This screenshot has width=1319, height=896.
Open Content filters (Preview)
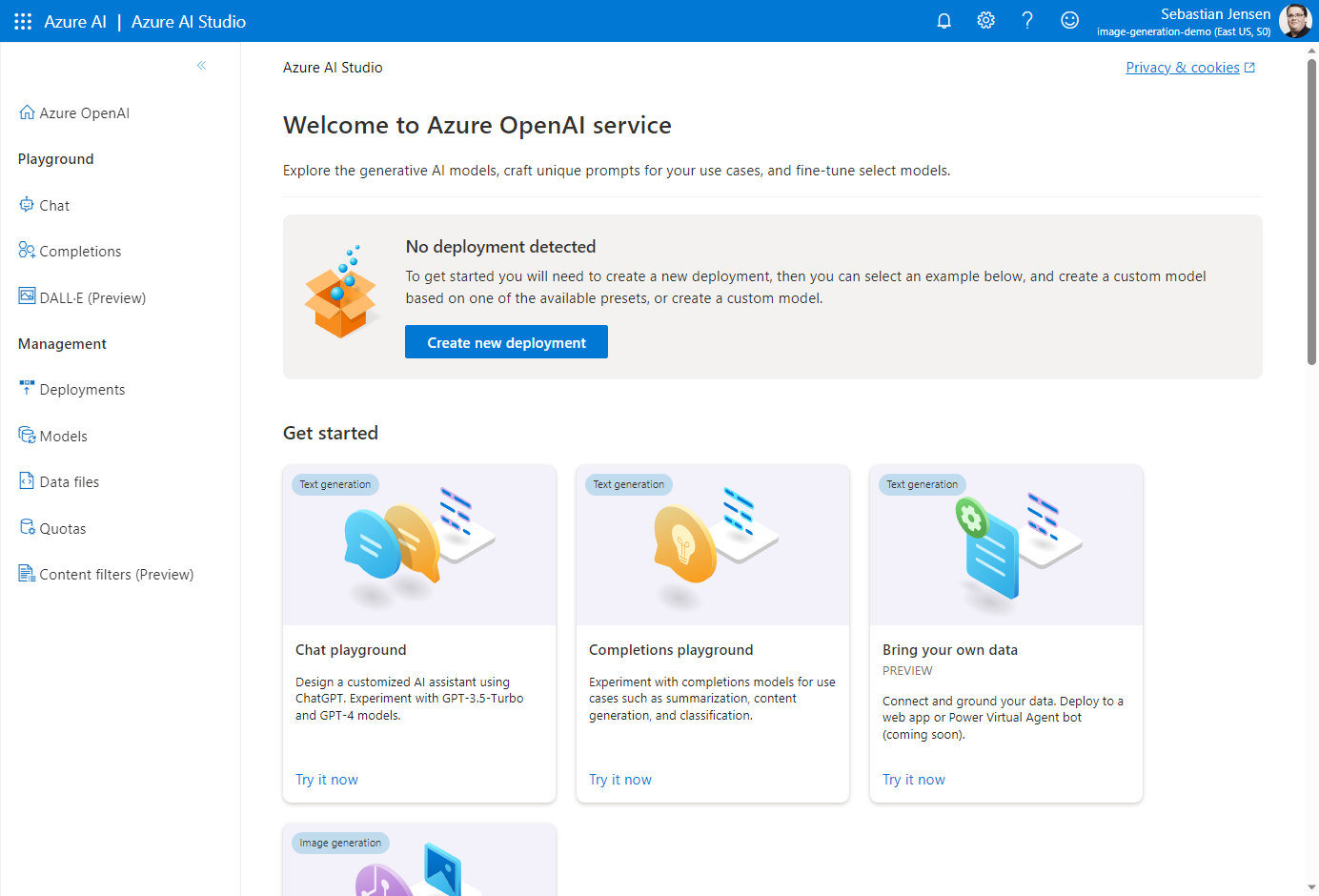116,575
